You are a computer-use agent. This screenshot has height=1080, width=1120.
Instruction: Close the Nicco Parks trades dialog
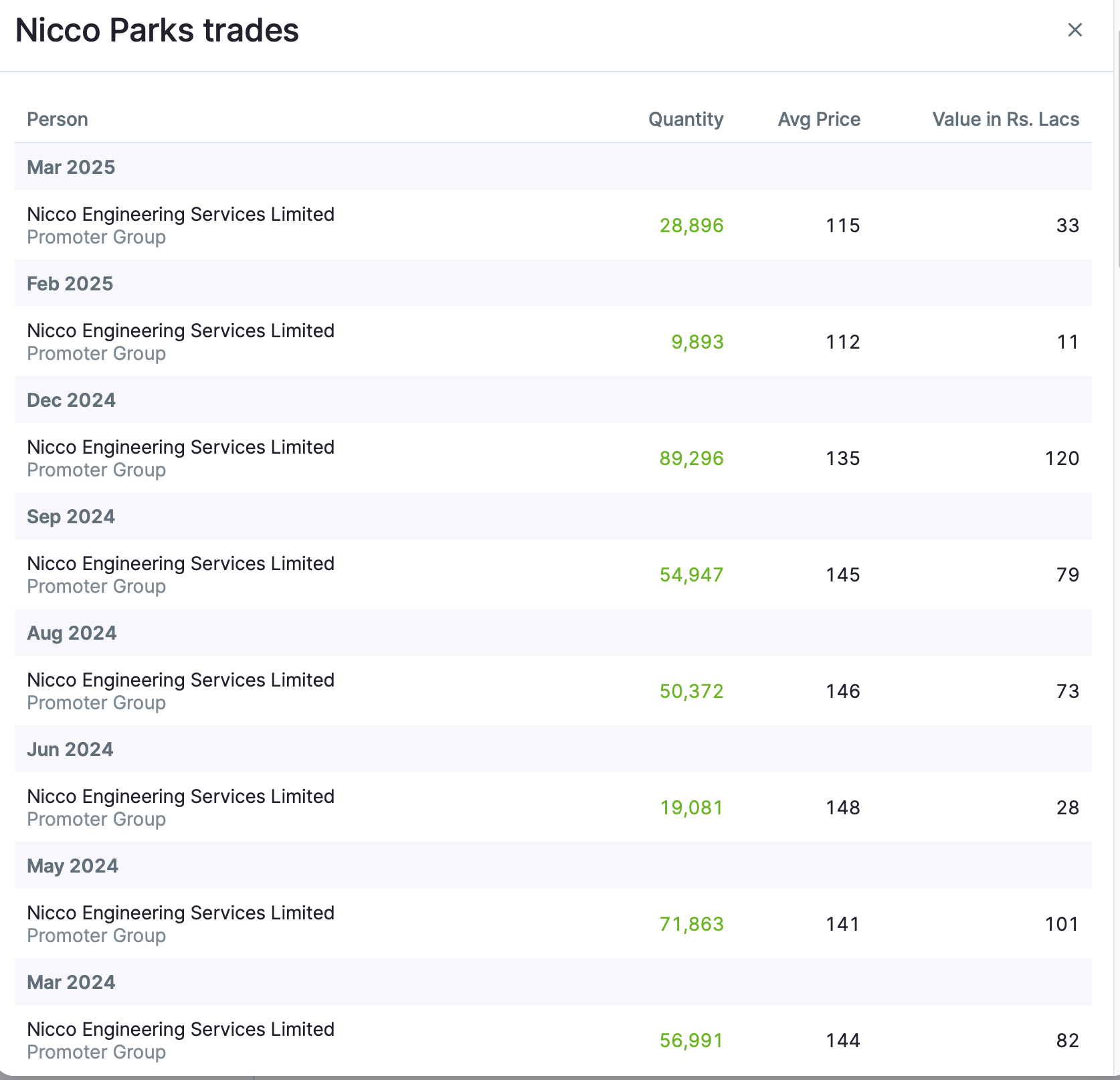pyautogui.click(x=1075, y=30)
